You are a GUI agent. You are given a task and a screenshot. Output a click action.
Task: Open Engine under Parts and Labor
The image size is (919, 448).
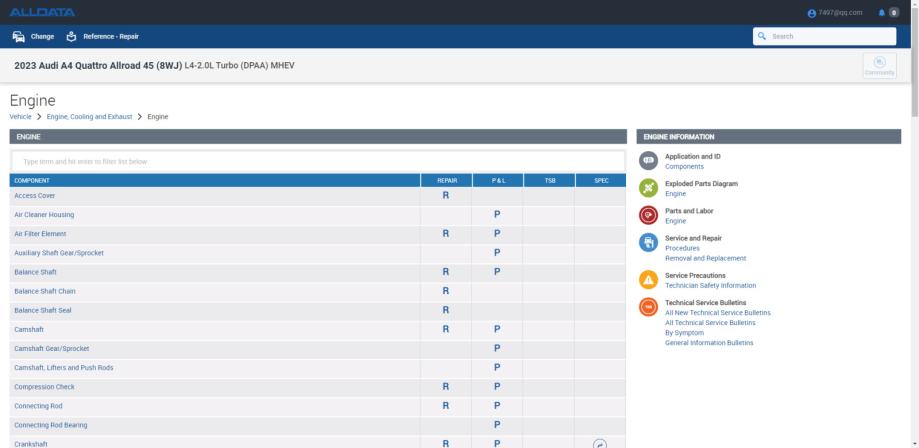[x=675, y=221]
